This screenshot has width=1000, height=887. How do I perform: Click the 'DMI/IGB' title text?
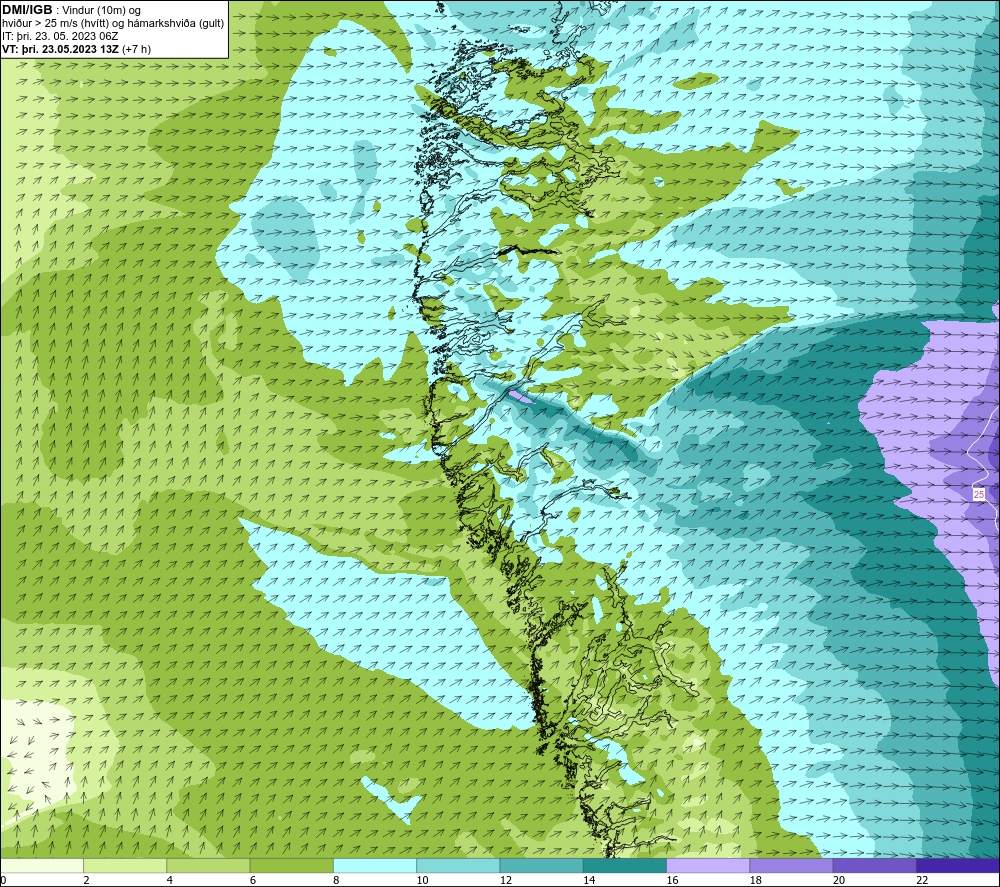point(27,10)
